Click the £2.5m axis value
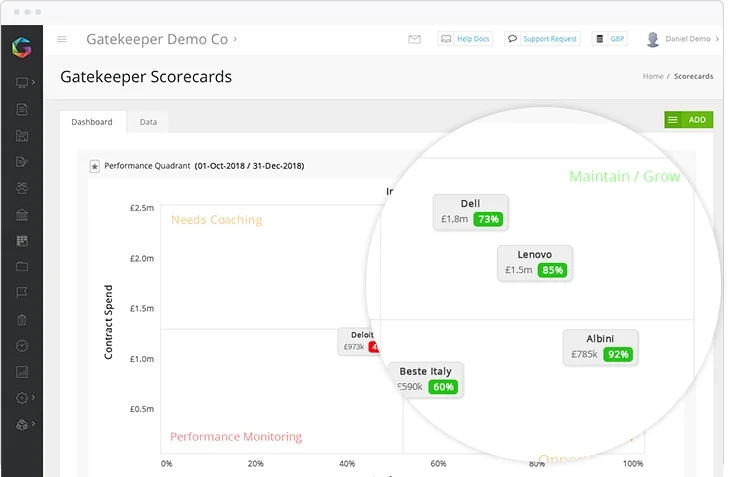Image resolution: width=729 pixels, height=477 pixels. (x=142, y=208)
